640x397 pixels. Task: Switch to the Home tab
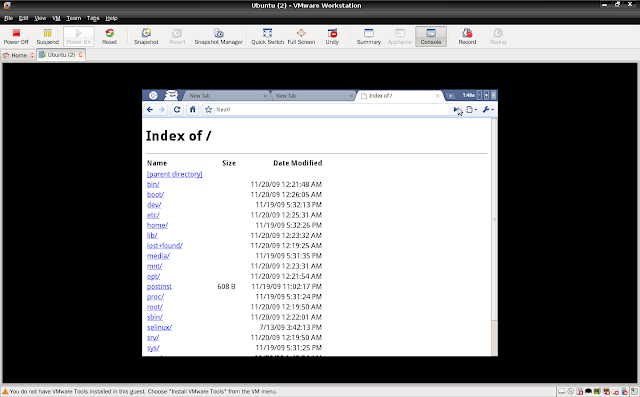click(x=18, y=55)
